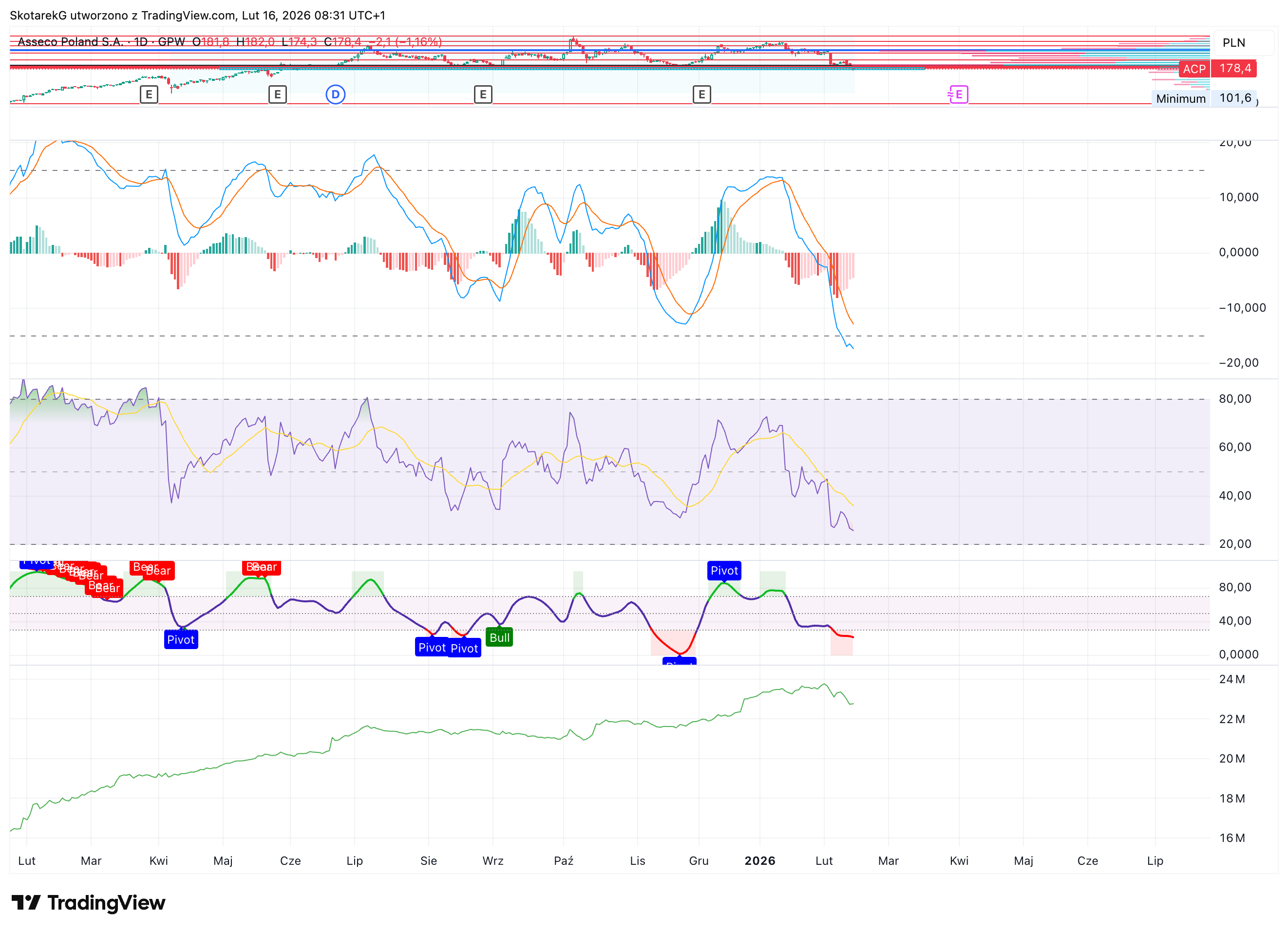
Task: Click the earnings E marker near Wrz
Action: click(483, 94)
